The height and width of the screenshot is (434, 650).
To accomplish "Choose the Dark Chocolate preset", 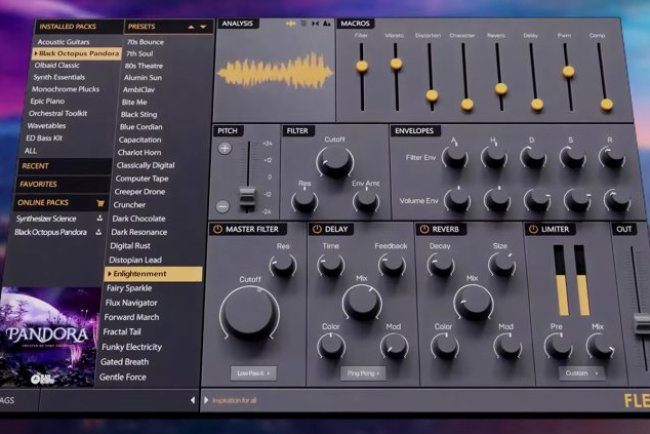I will (139, 218).
